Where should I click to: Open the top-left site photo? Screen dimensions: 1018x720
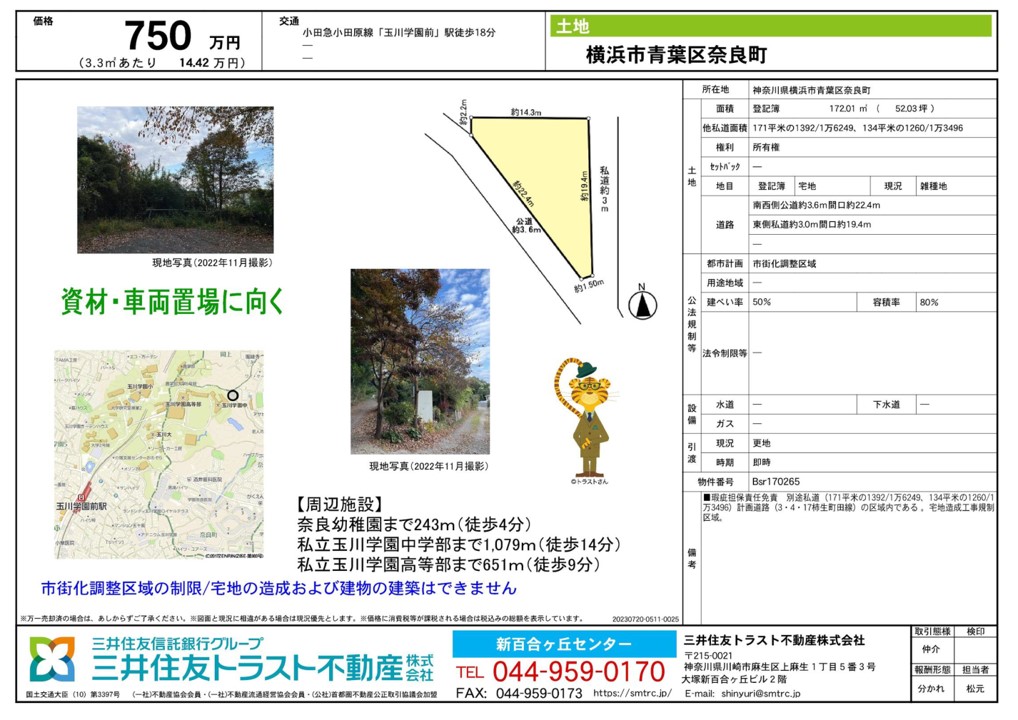175,180
